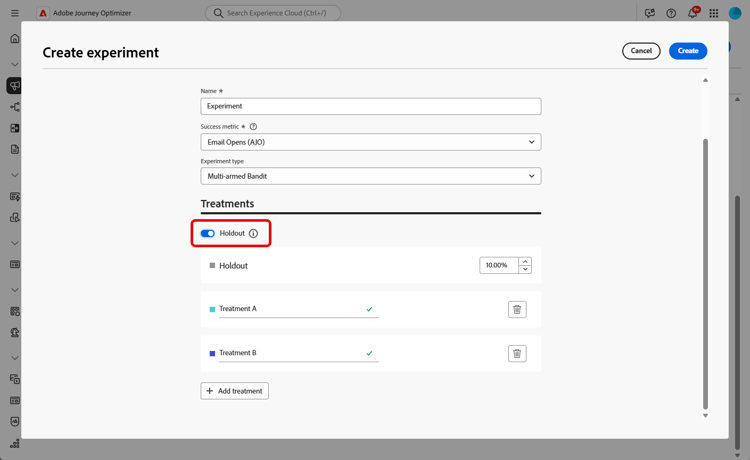This screenshot has height=460, width=750.
Task: Open the hamburger navigation menu
Action: [x=14, y=13]
